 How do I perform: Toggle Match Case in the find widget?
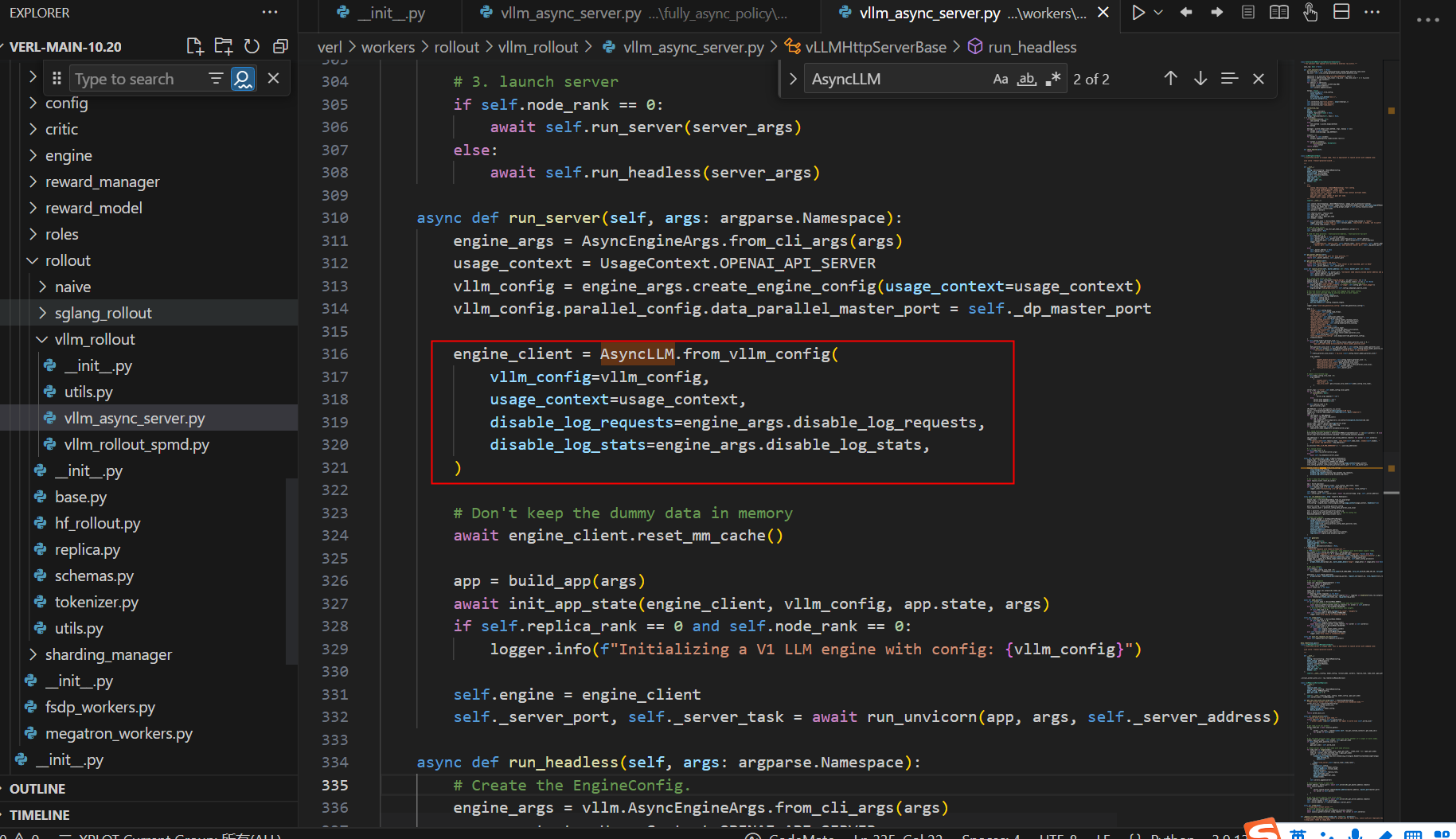[x=1001, y=79]
